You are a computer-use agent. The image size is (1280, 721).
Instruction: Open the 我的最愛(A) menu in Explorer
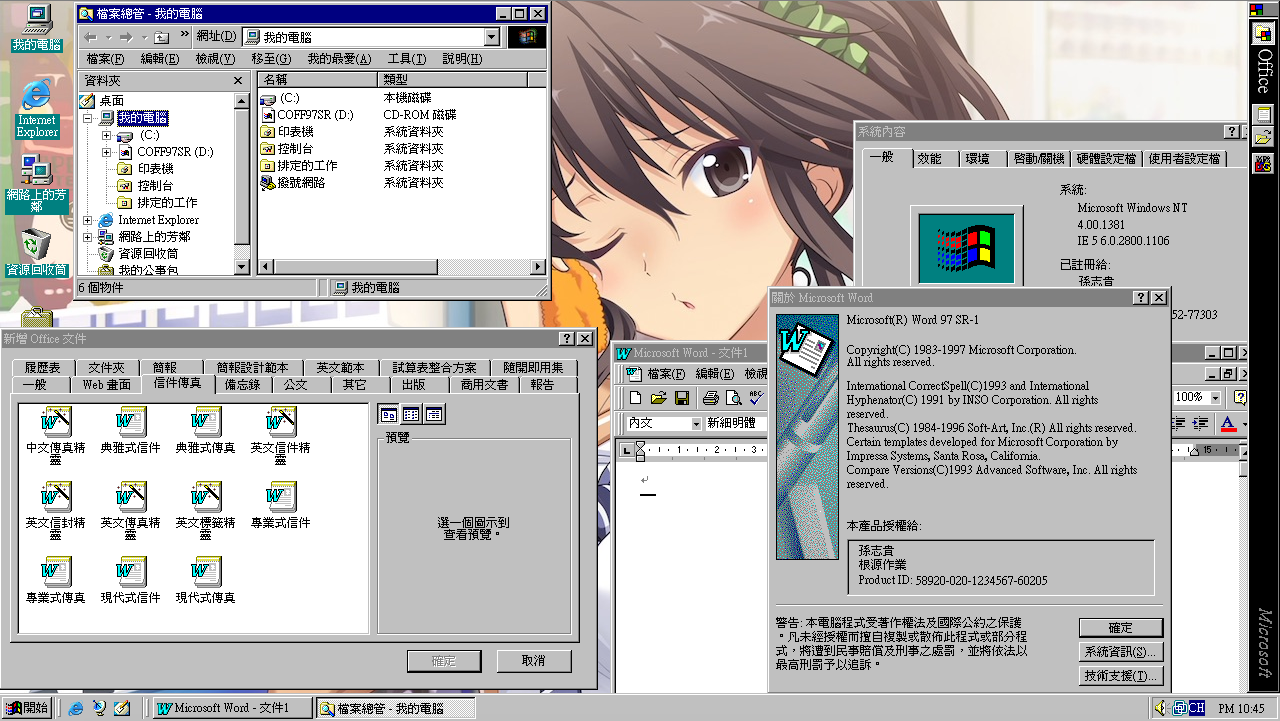click(339, 59)
